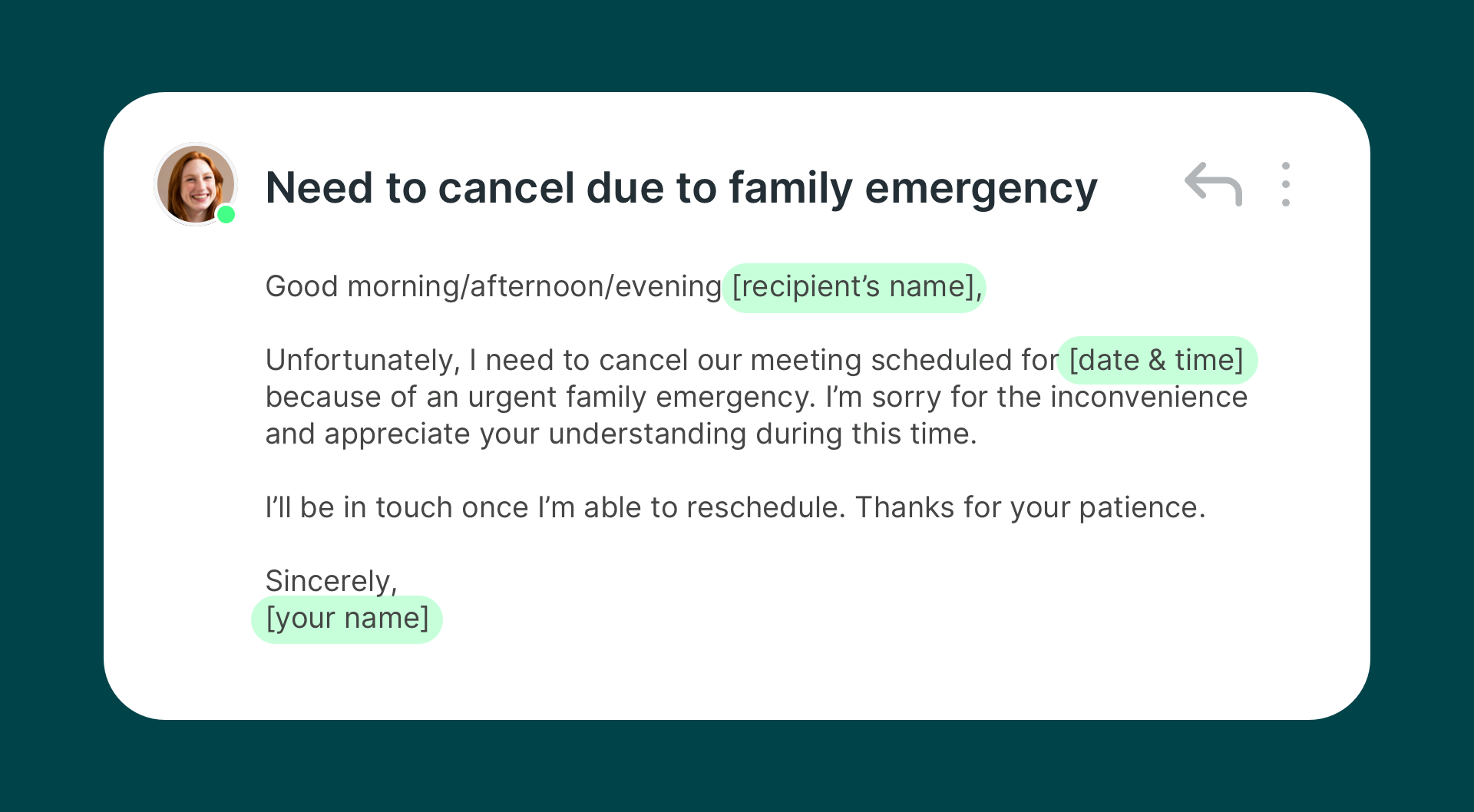Click the reply arrow icon
This screenshot has height=812, width=1474.
pyautogui.click(x=1213, y=184)
